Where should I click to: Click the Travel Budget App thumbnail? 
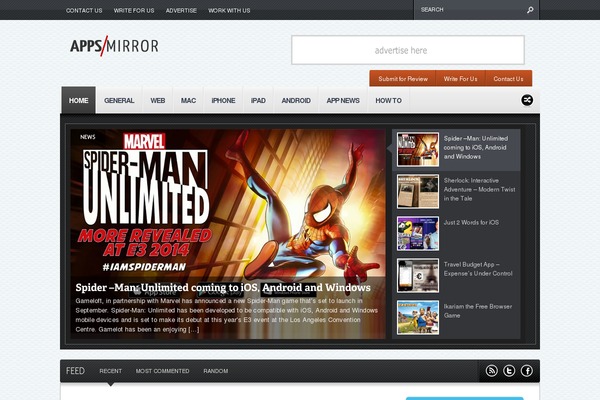tap(418, 276)
